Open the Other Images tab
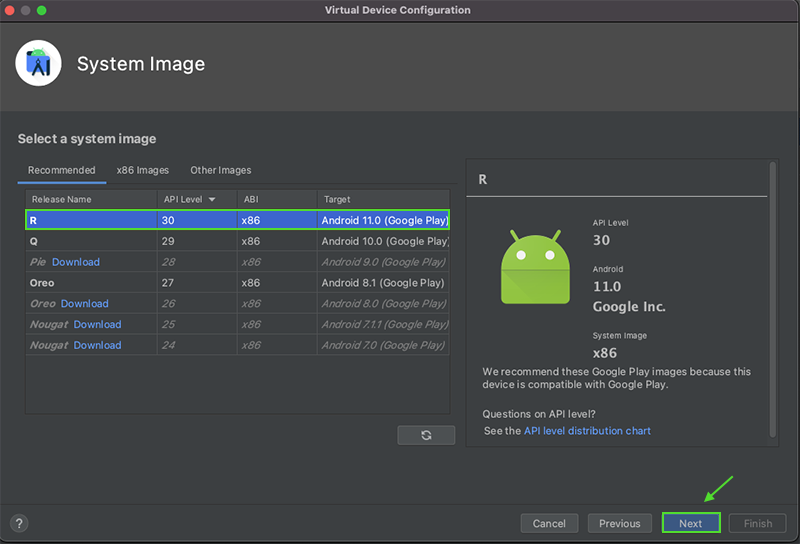The height and width of the screenshot is (544, 800). pos(221,170)
